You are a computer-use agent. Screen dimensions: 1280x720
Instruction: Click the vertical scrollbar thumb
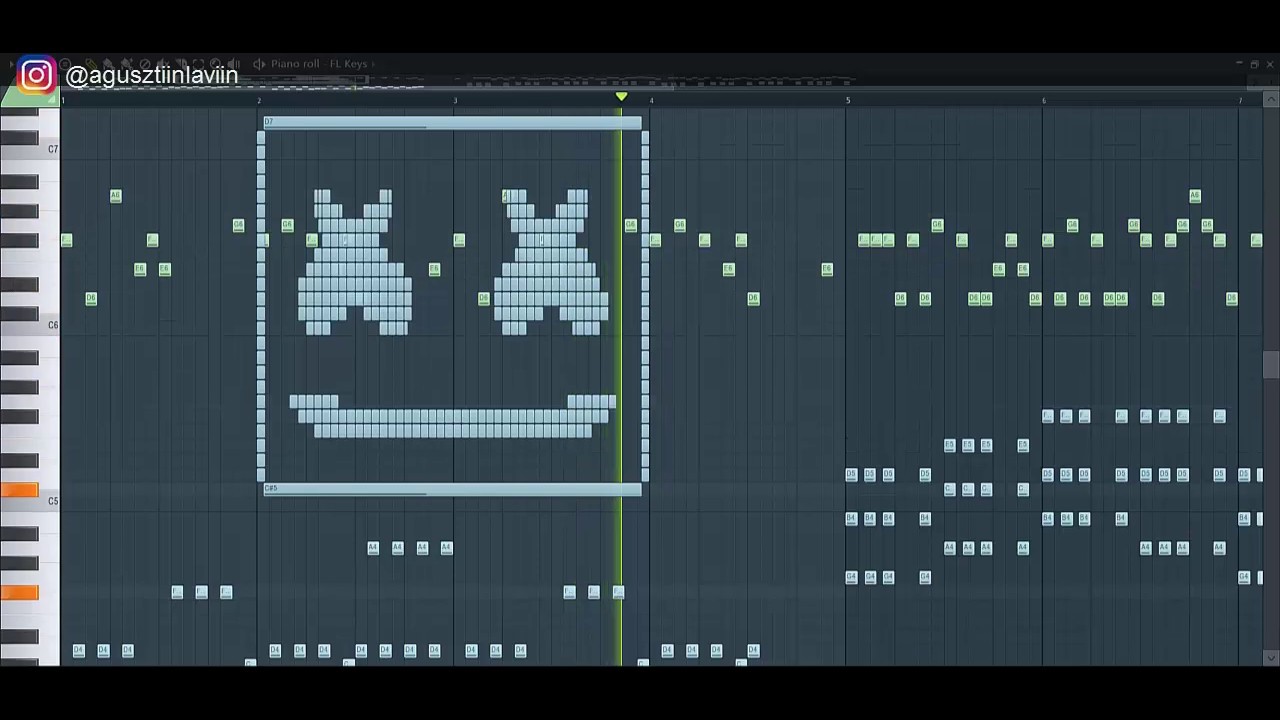1271,365
